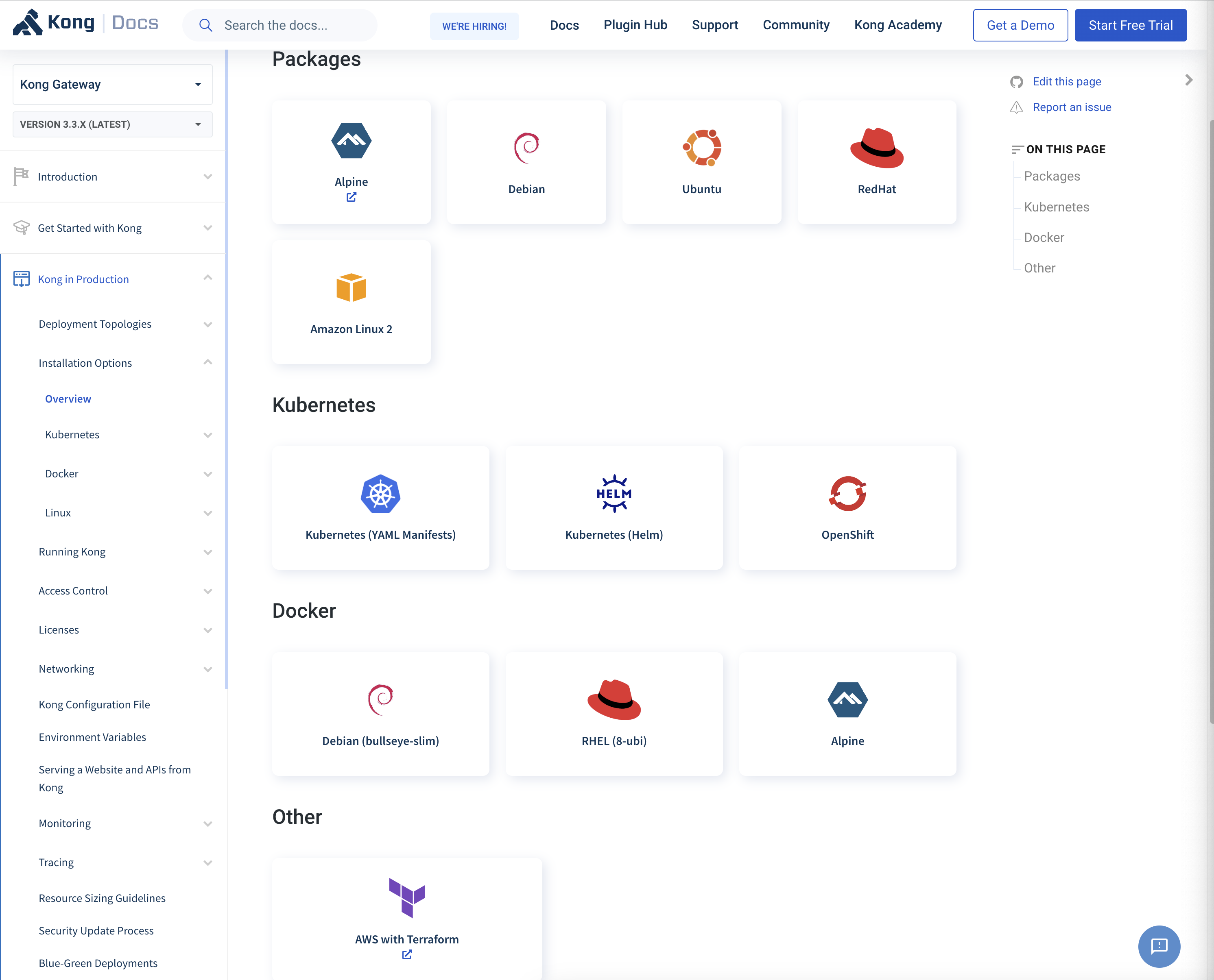Image resolution: width=1214 pixels, height=980 pixels.
Task: Click the Helm logo icon
Action: coord(614,493)
